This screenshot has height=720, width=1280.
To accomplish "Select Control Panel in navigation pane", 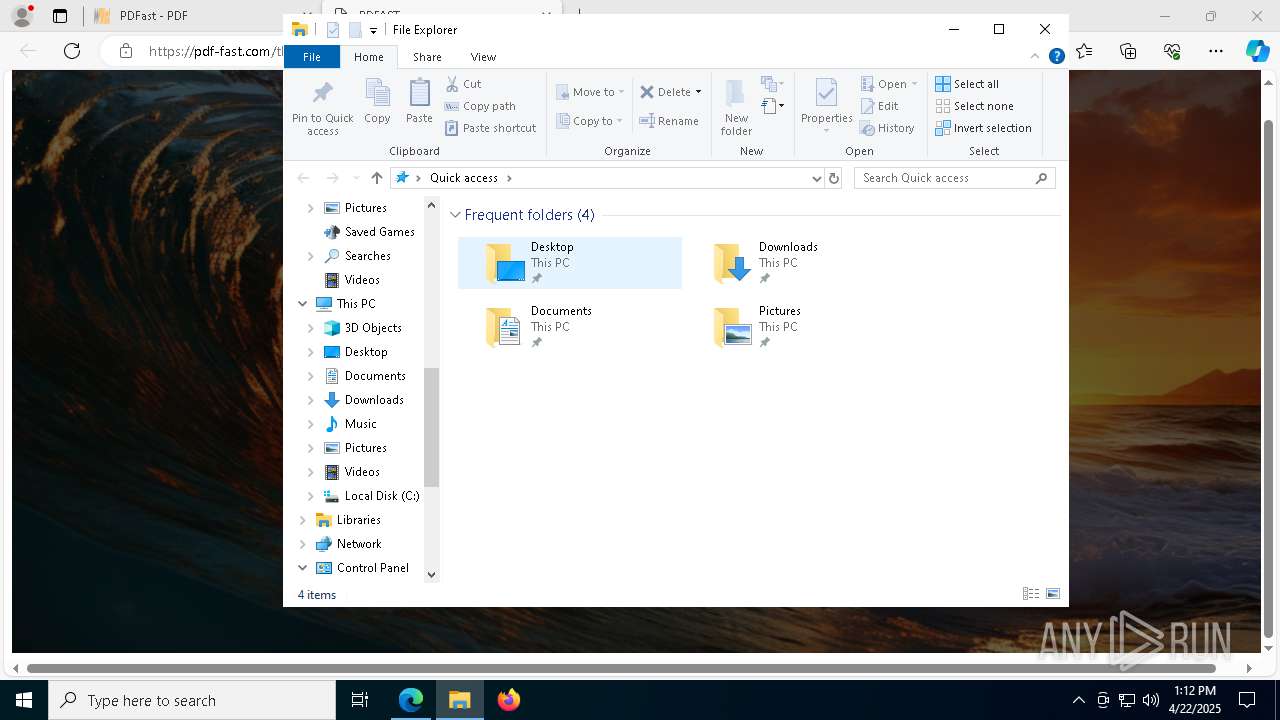I will point(372,568).
